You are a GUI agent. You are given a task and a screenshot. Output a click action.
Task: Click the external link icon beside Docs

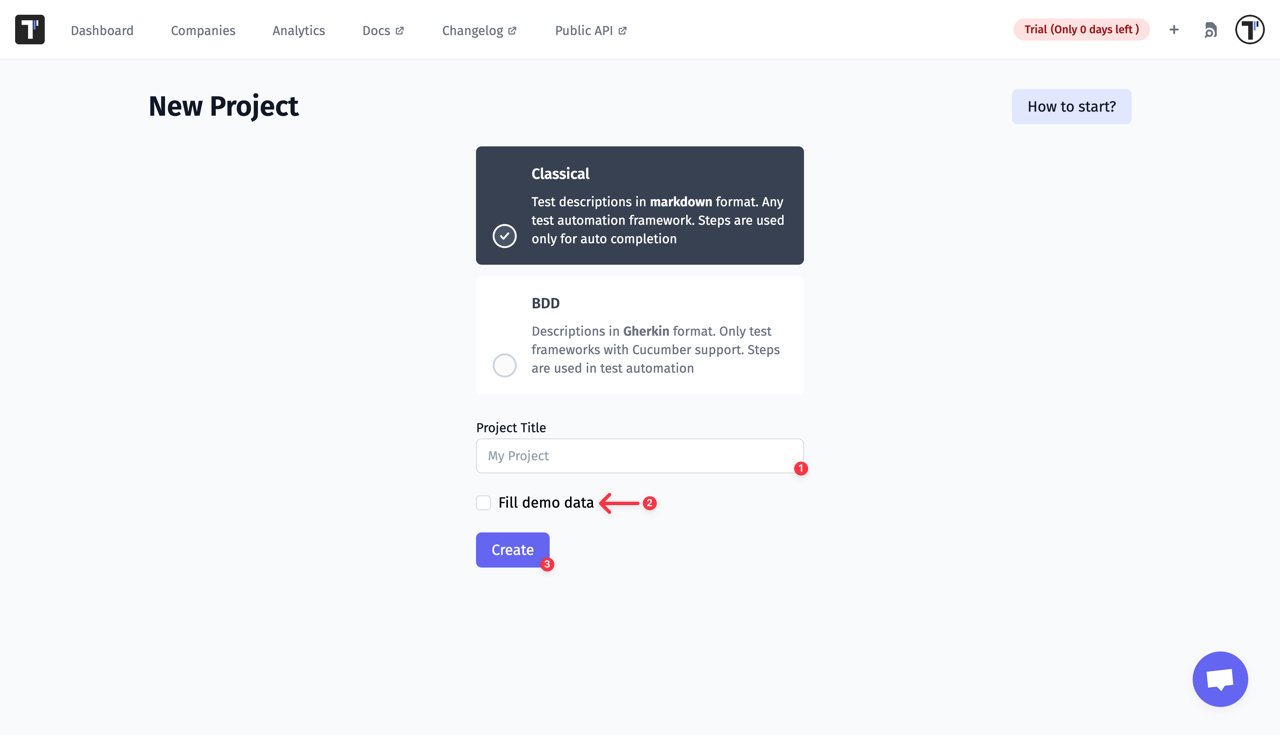(x=401, y=30)
